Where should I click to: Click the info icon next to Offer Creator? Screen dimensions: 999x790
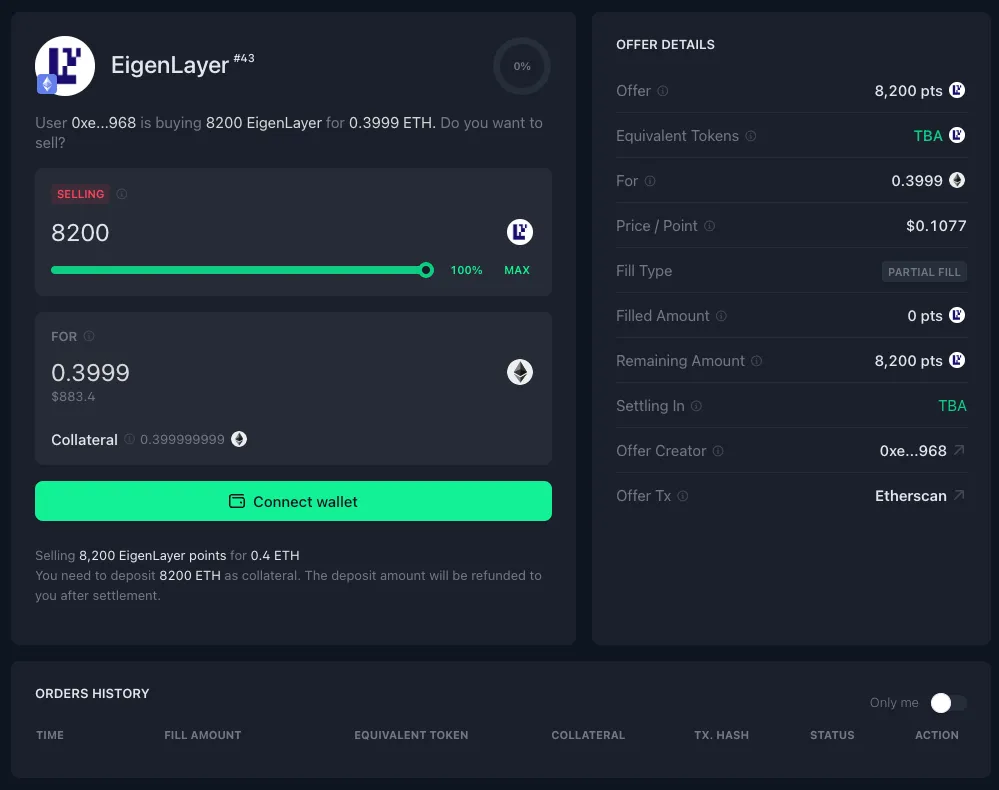(x=718, y=451)
